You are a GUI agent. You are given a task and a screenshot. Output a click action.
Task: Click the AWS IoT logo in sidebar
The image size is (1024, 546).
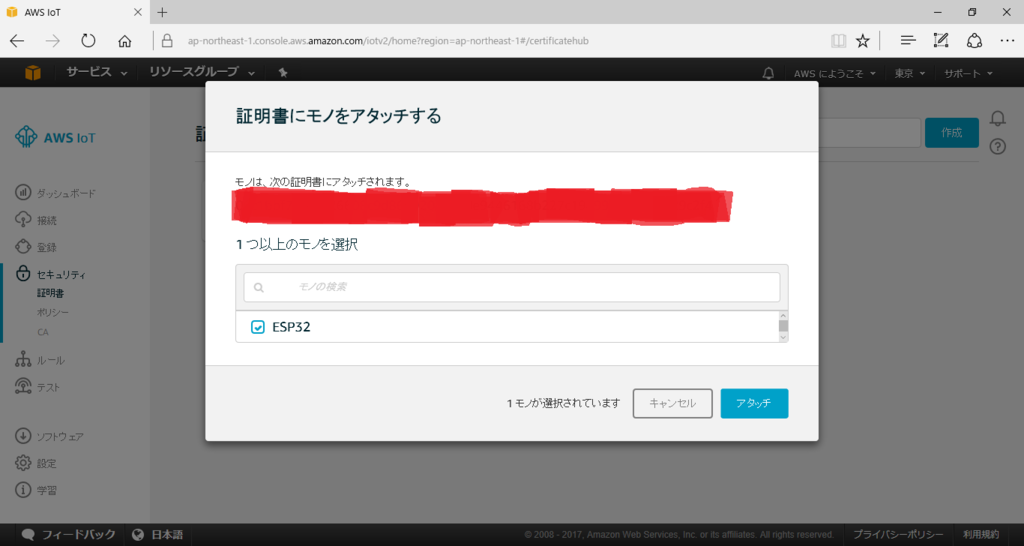(56, 138)
